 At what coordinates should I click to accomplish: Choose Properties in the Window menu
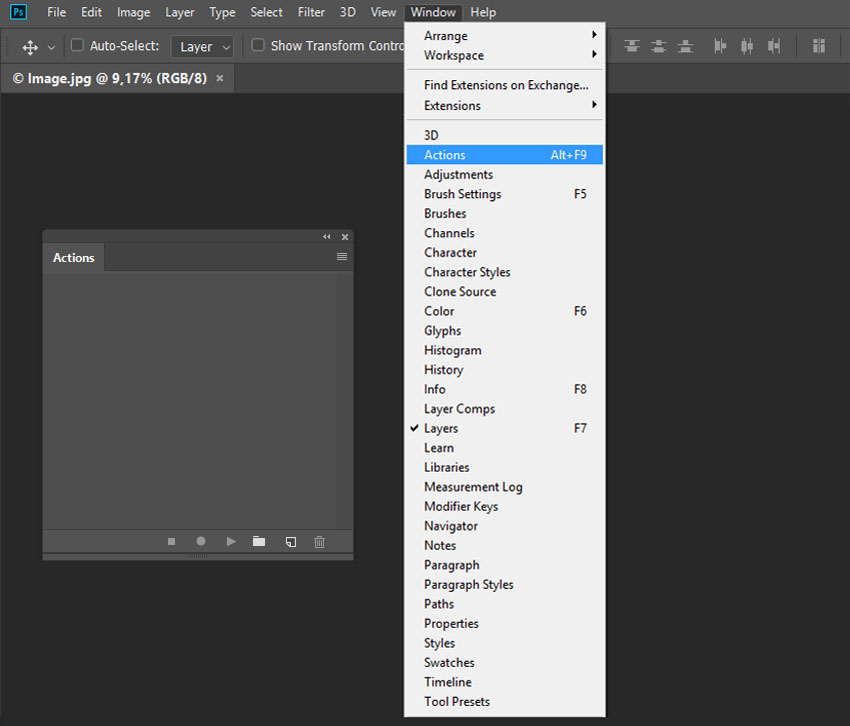[505, 623]
